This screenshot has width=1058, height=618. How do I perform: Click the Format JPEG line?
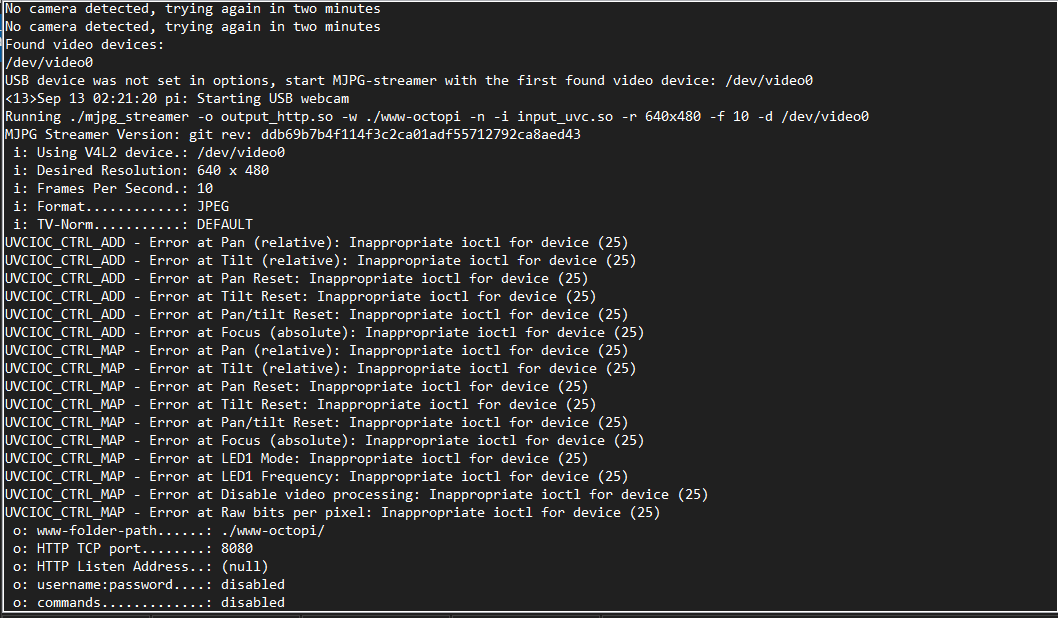point(121,206)
